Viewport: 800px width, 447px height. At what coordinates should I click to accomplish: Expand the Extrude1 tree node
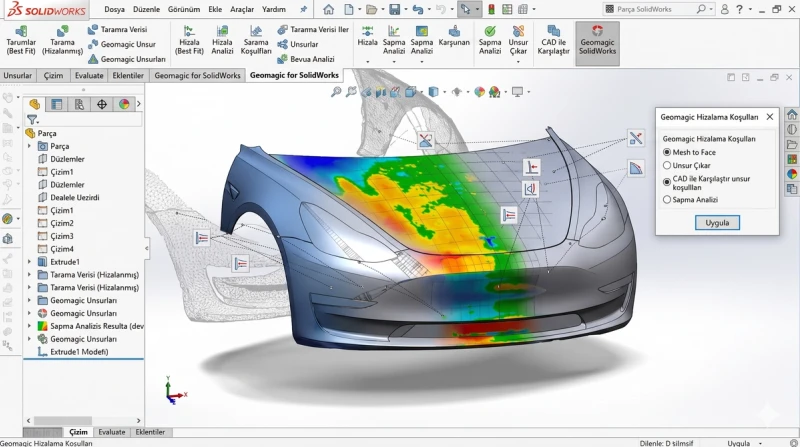coord(29,262)
